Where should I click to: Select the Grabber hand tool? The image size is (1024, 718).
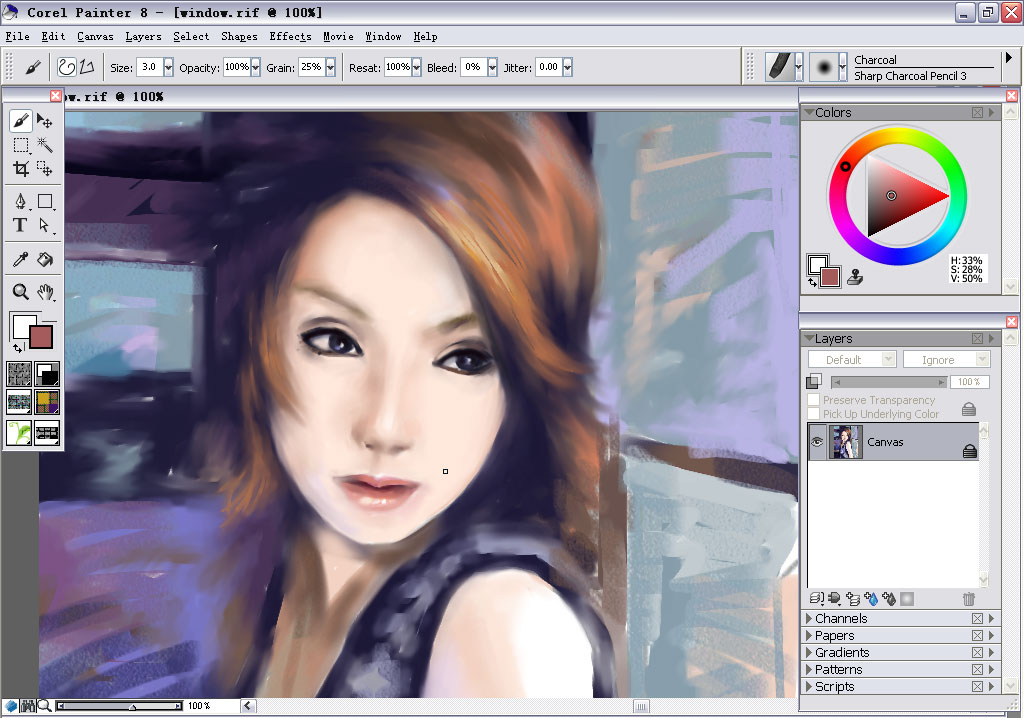point(45,291)
